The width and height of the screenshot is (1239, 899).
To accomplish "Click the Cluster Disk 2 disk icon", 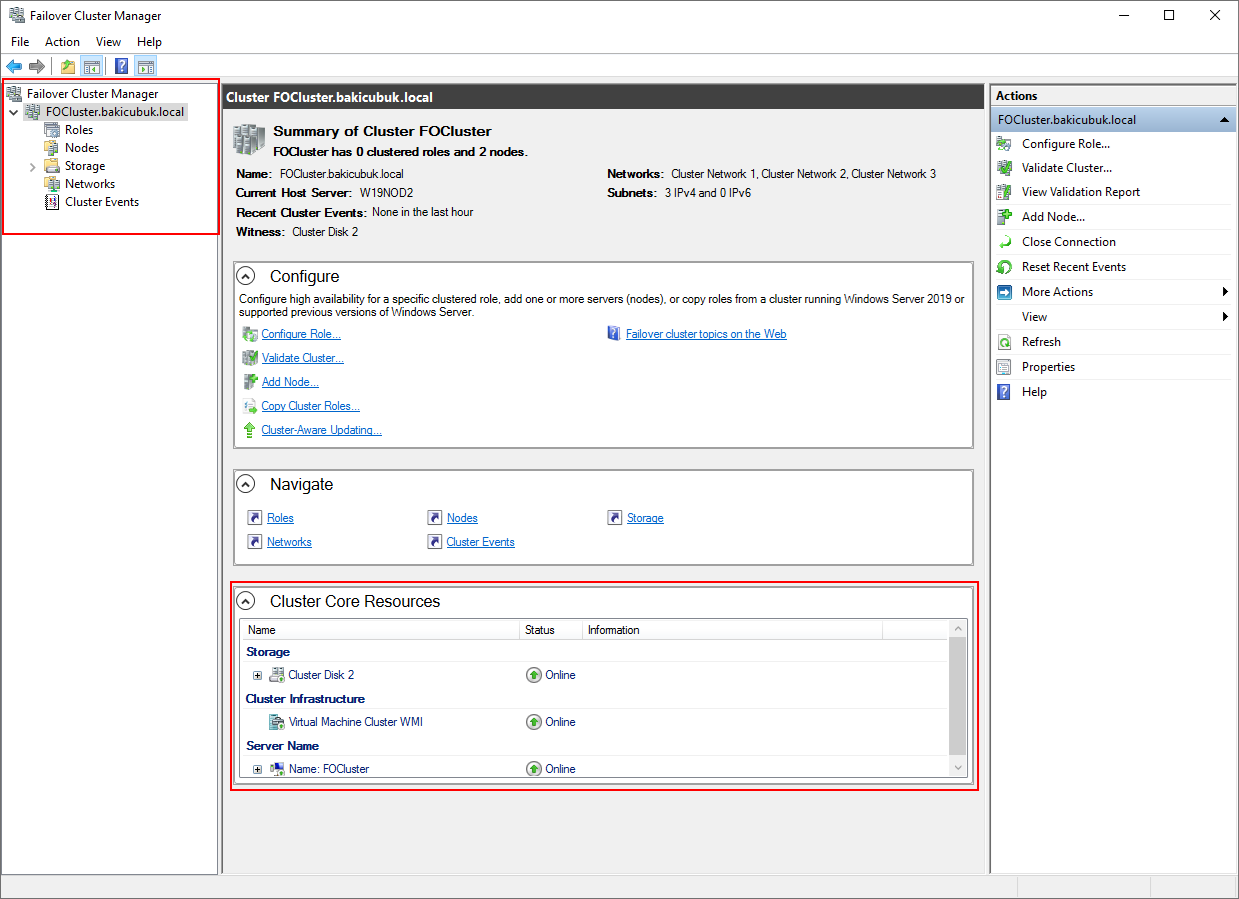I will coord(277,675).
